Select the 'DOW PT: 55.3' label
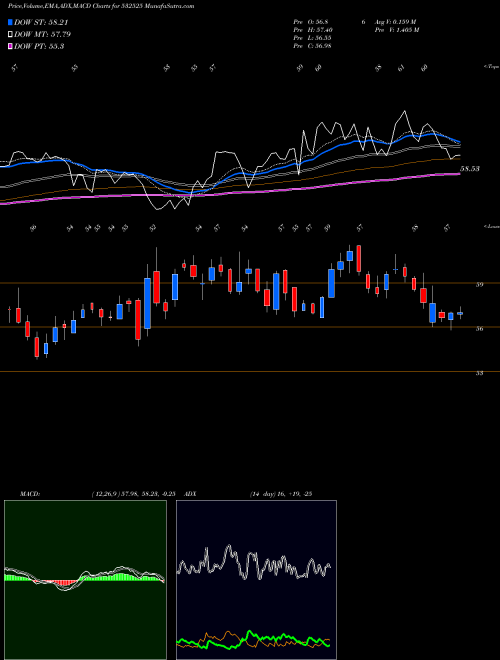The width and height of the screenshot is (500, 660). (39, 46)
